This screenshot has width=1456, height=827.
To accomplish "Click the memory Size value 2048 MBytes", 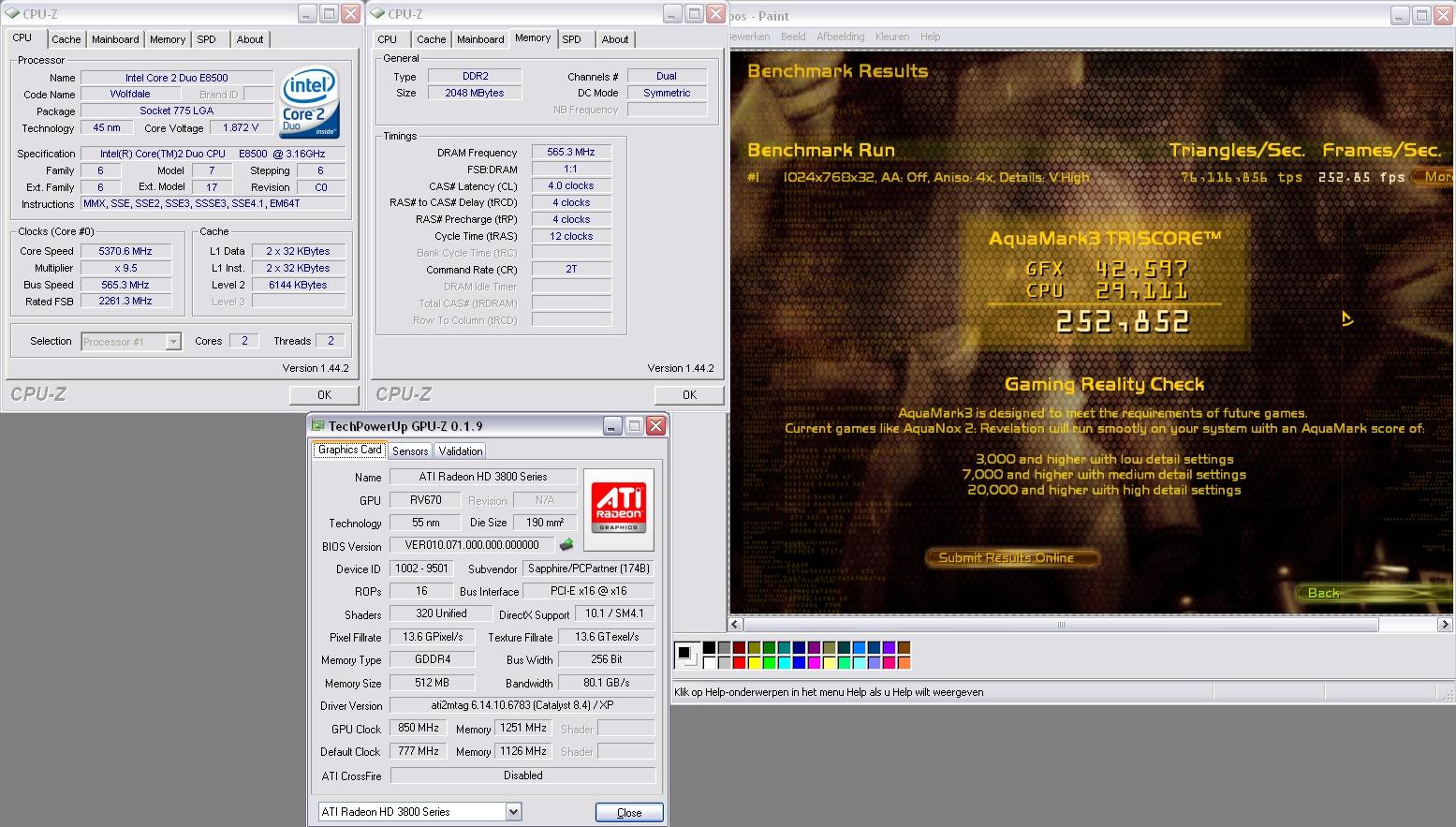I will coord(475,93).
